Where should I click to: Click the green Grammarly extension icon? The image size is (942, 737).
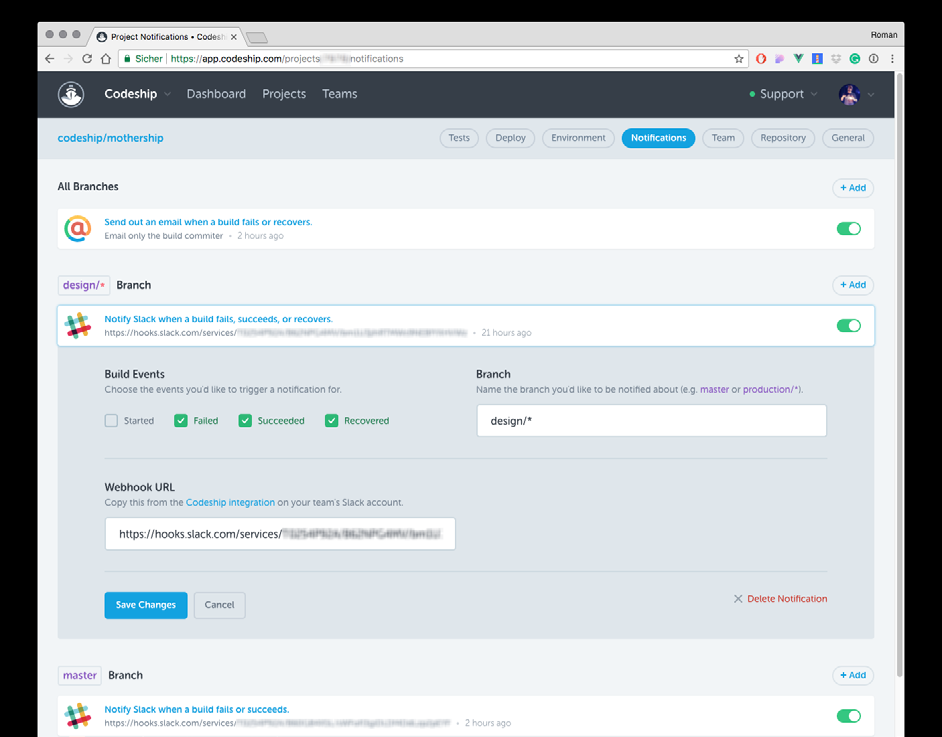coord(854,59)
